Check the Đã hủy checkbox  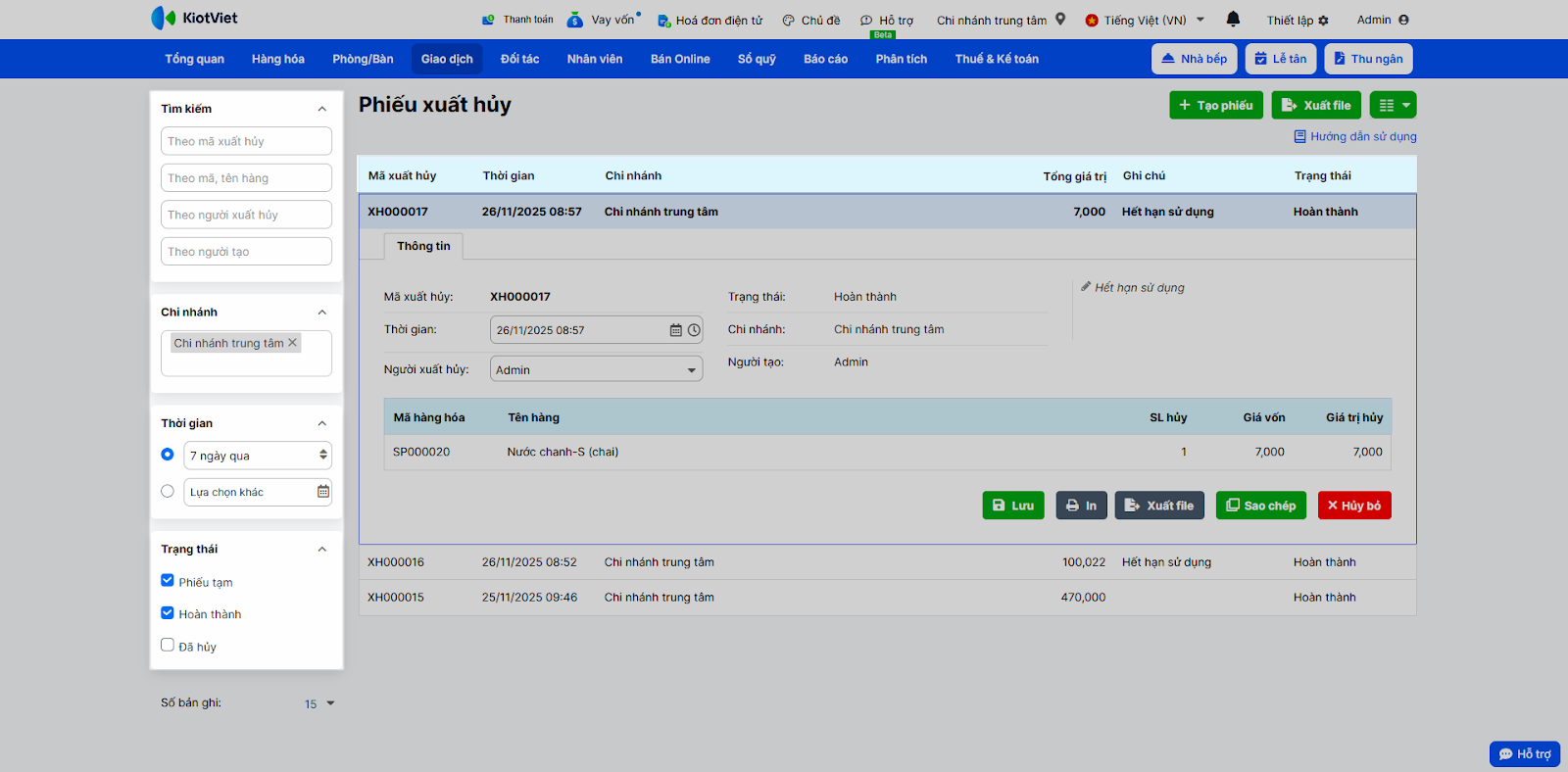pyautogui.click(x=168, y=645)
